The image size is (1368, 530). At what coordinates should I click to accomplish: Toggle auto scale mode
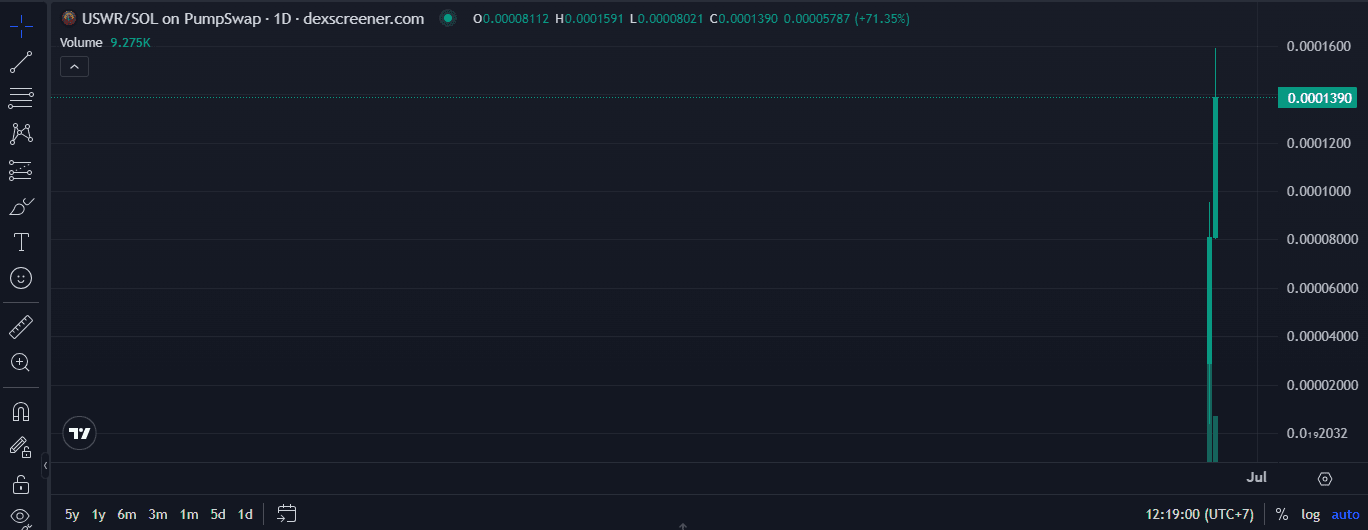[1343, 514]
